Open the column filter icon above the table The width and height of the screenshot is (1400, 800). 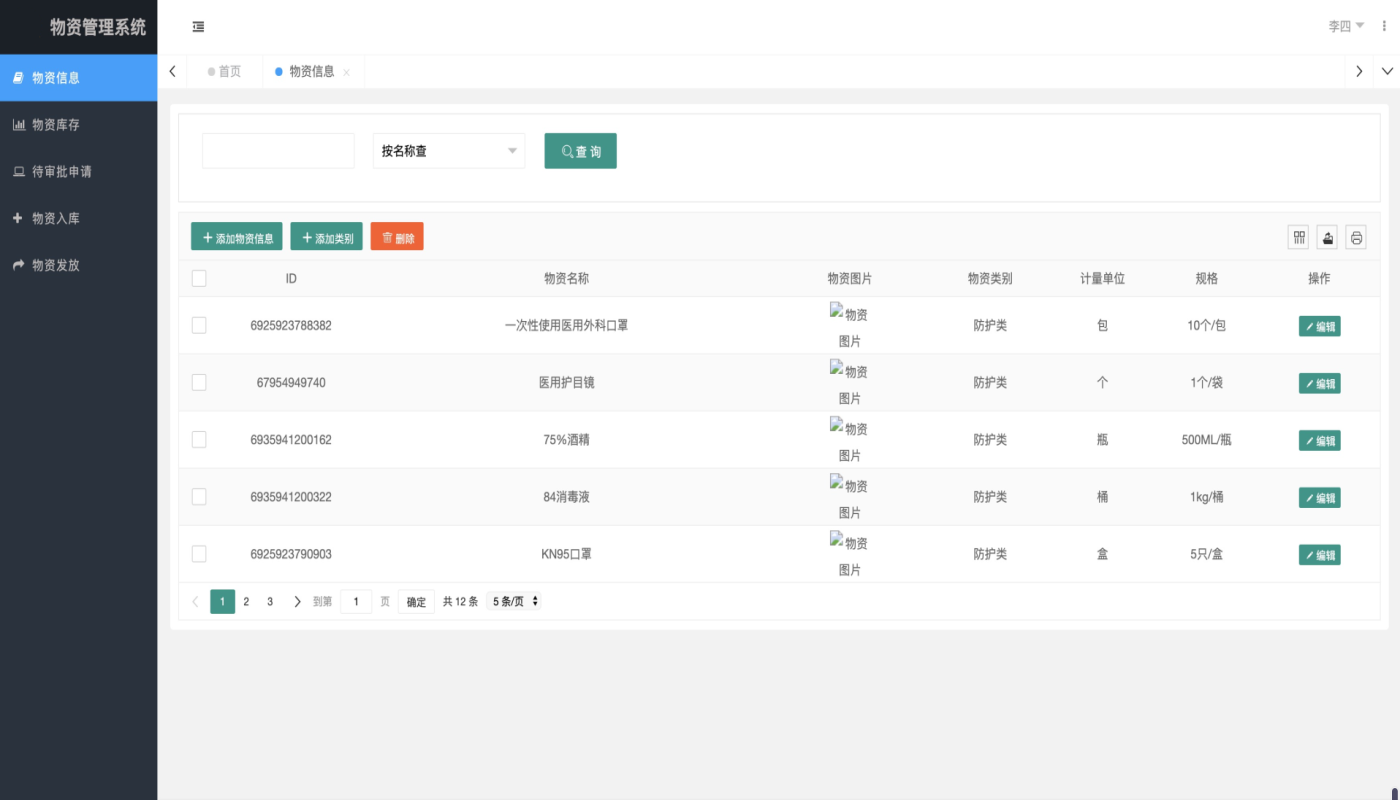(1299, 237)
